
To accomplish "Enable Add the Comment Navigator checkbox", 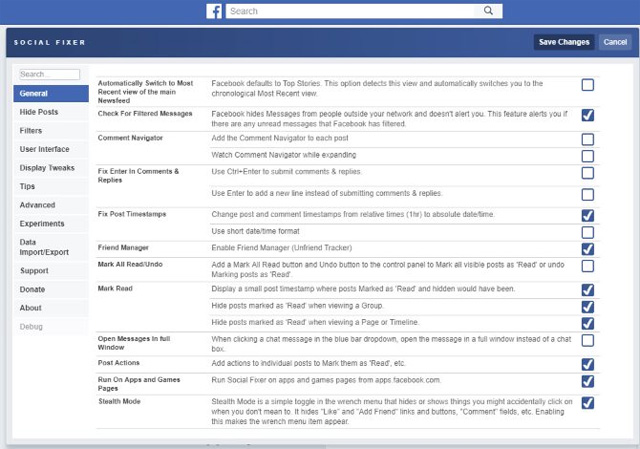I will (x=587, y=139).
